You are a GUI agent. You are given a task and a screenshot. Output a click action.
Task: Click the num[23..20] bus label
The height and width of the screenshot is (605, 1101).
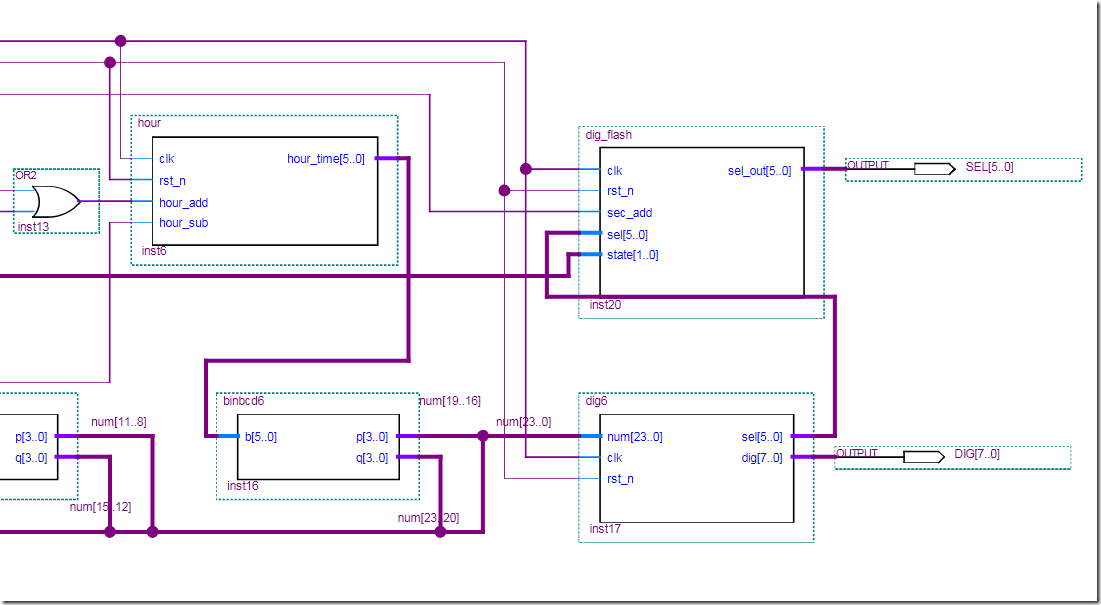[428, 518]
